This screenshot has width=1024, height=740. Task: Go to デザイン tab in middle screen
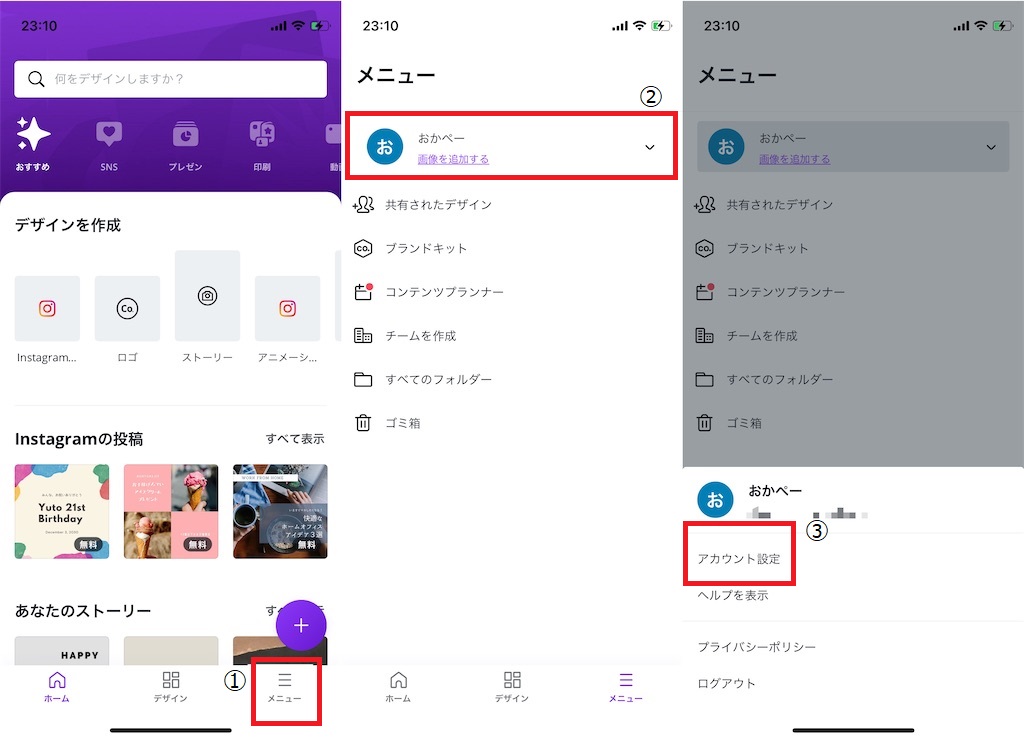click(x=512, y=686)
